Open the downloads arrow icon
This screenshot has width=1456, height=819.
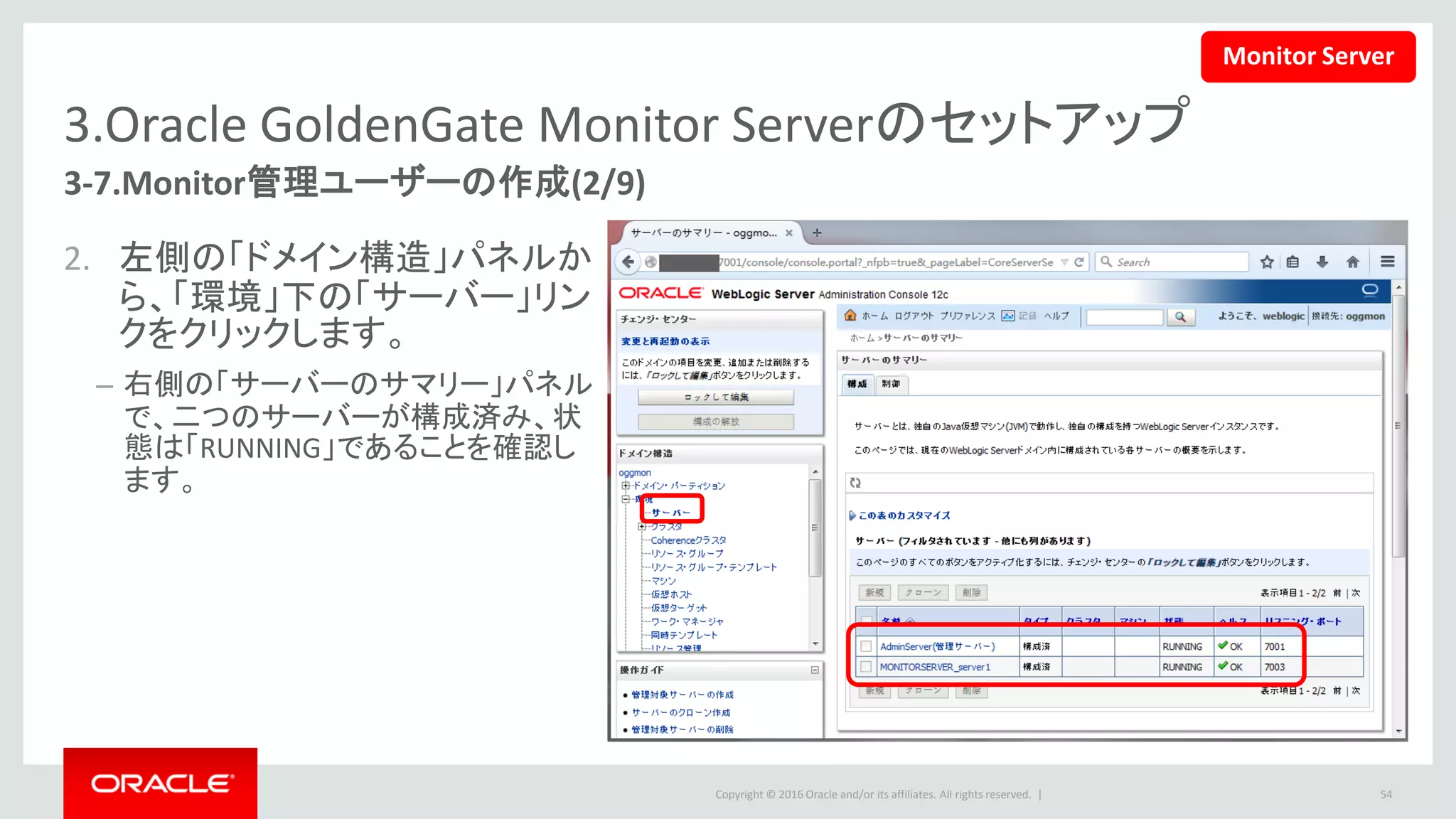[x=1322, y=262]
